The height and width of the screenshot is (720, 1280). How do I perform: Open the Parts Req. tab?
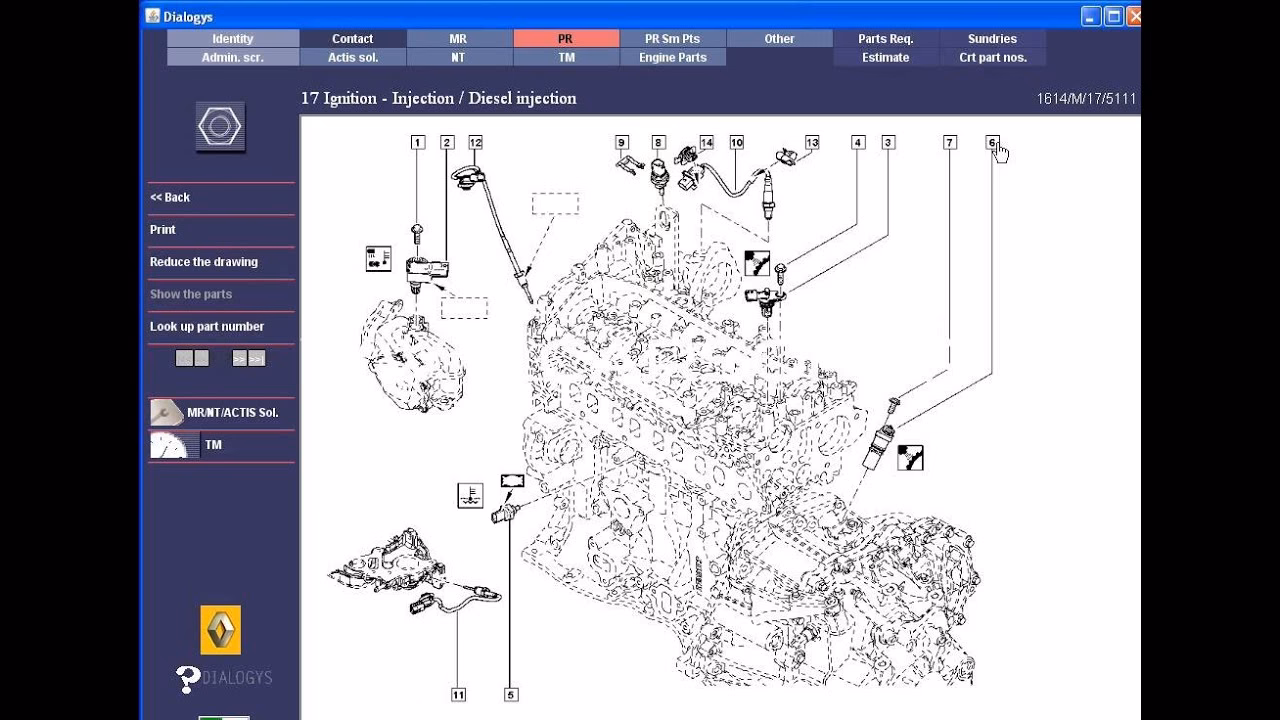[885, 39]
